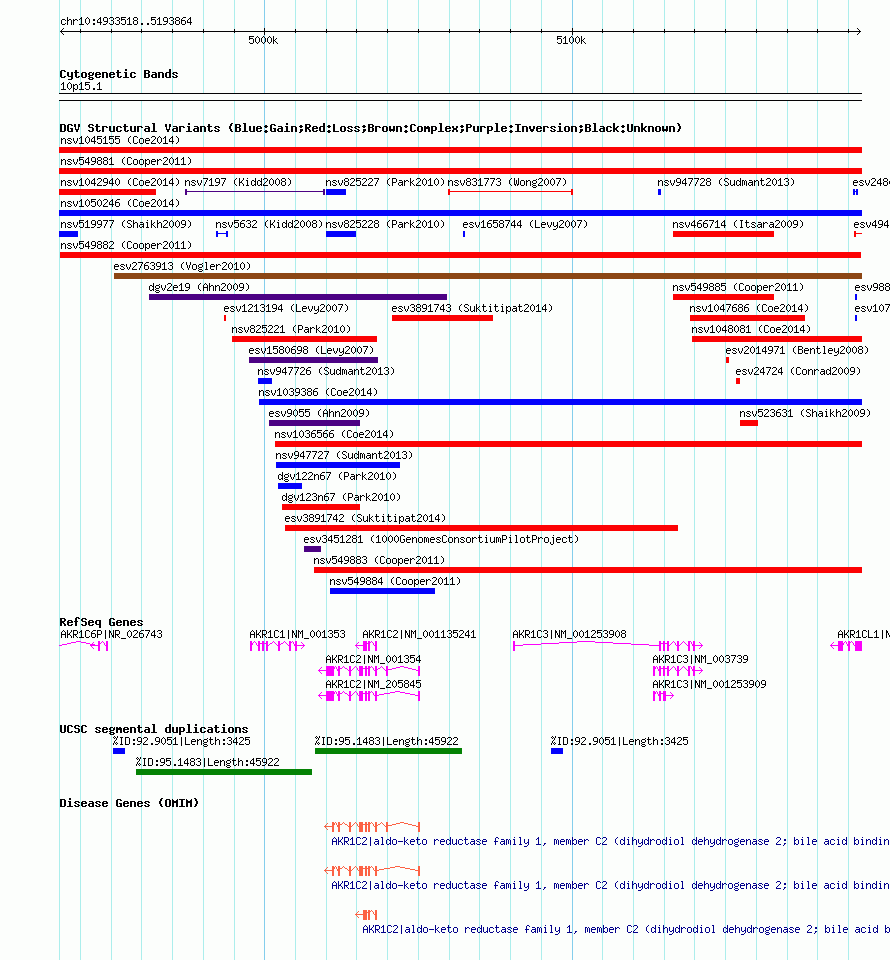Select the AKR1C1|NM_001353 gene glyph
Image resolution: width=890 pixels, height=960 pixels.
coord(277,646)
